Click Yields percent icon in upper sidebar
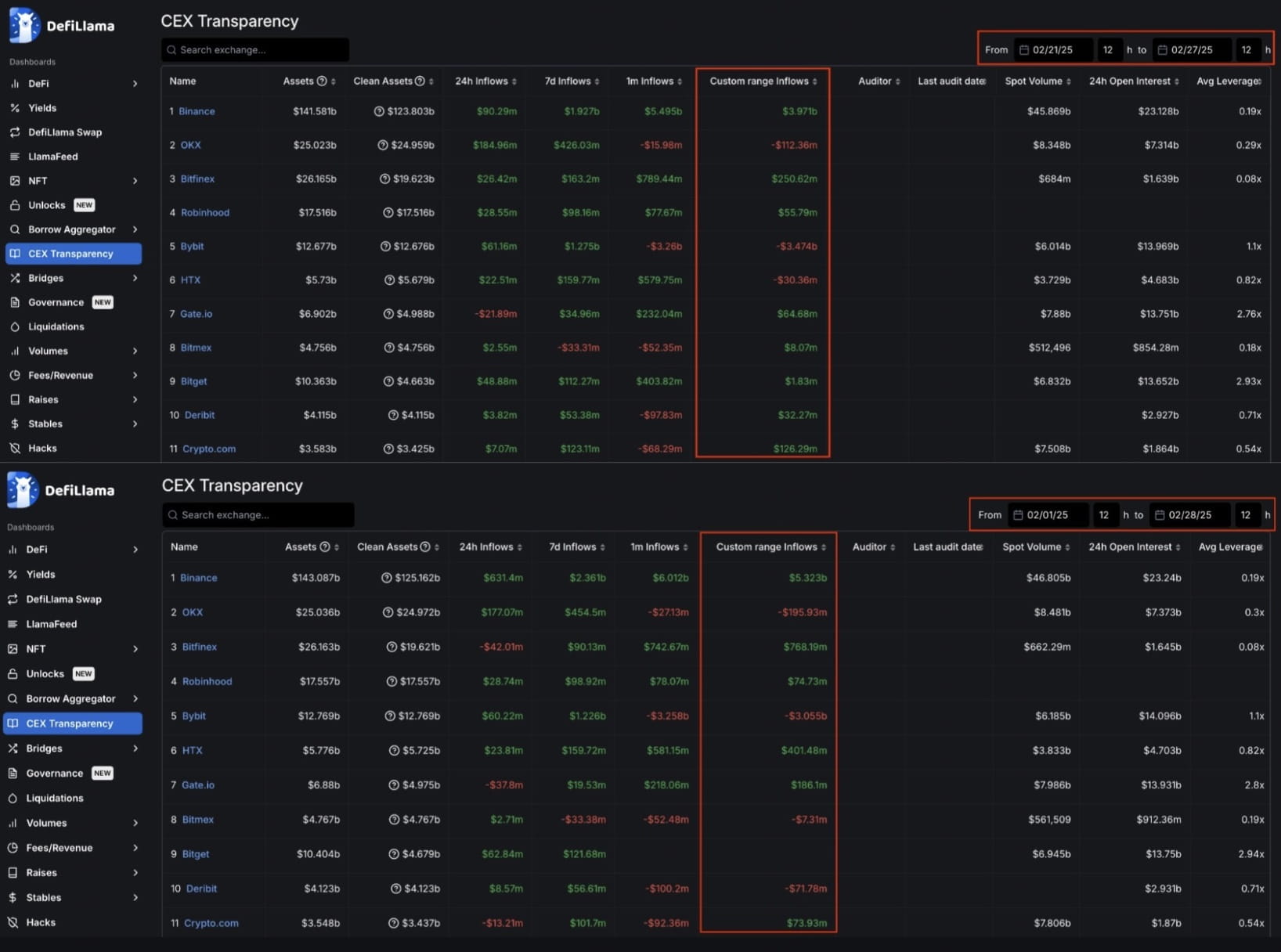 click(x=15, y=108)
